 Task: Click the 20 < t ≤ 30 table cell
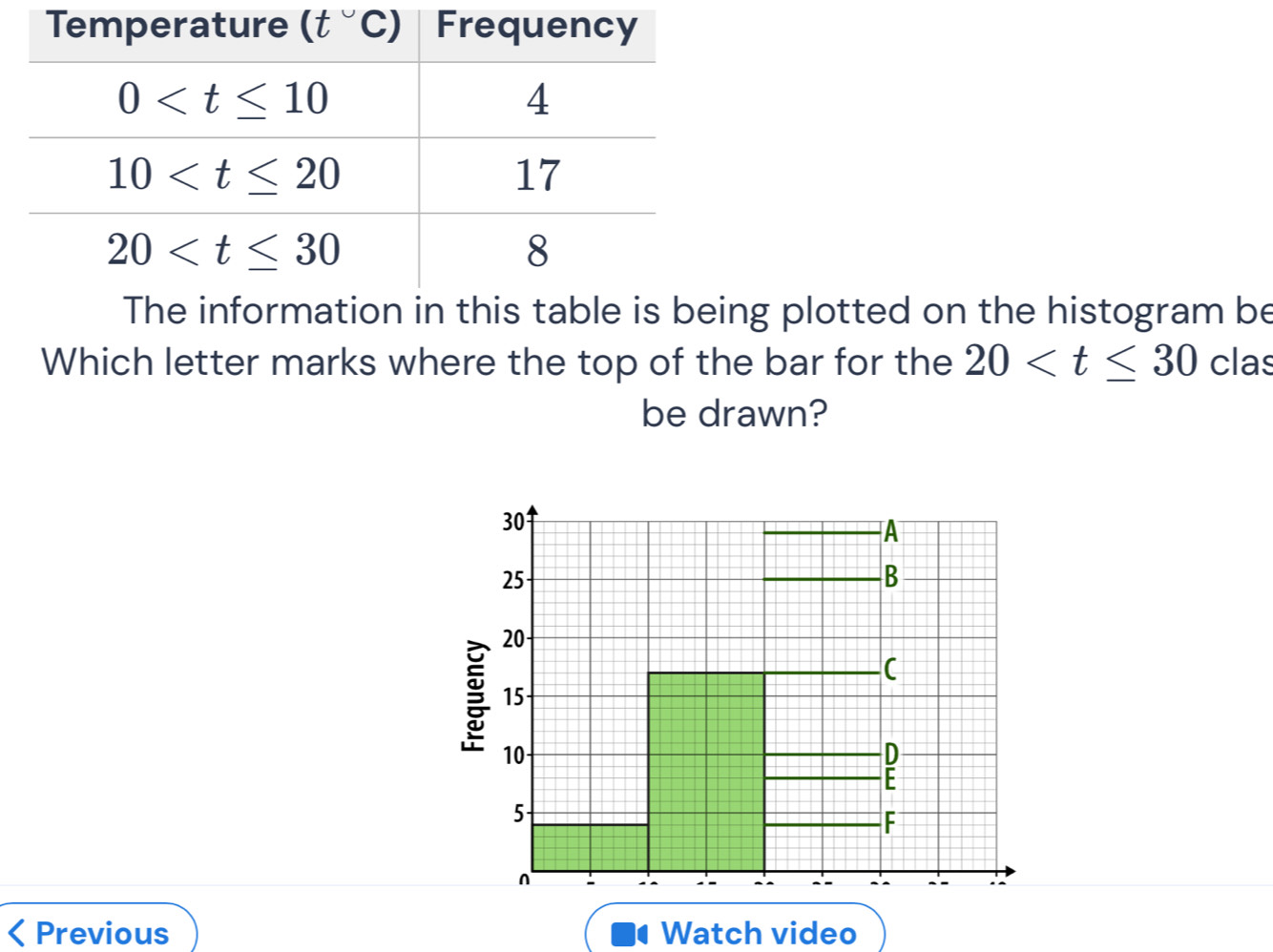coord(223,250)
